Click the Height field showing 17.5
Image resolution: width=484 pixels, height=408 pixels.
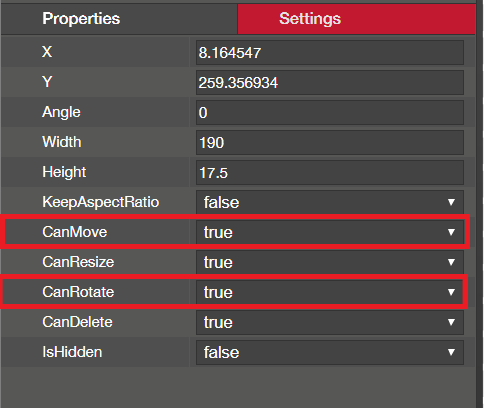pos(330,172)
